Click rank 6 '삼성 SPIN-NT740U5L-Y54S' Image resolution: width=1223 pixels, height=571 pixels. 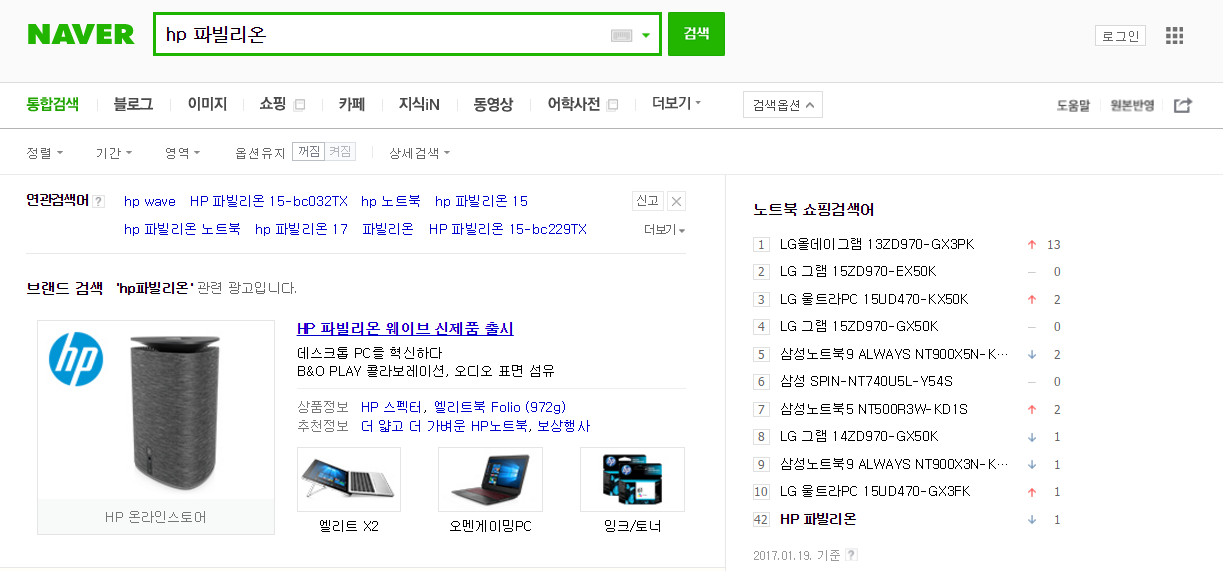click(x=866, y=381)
